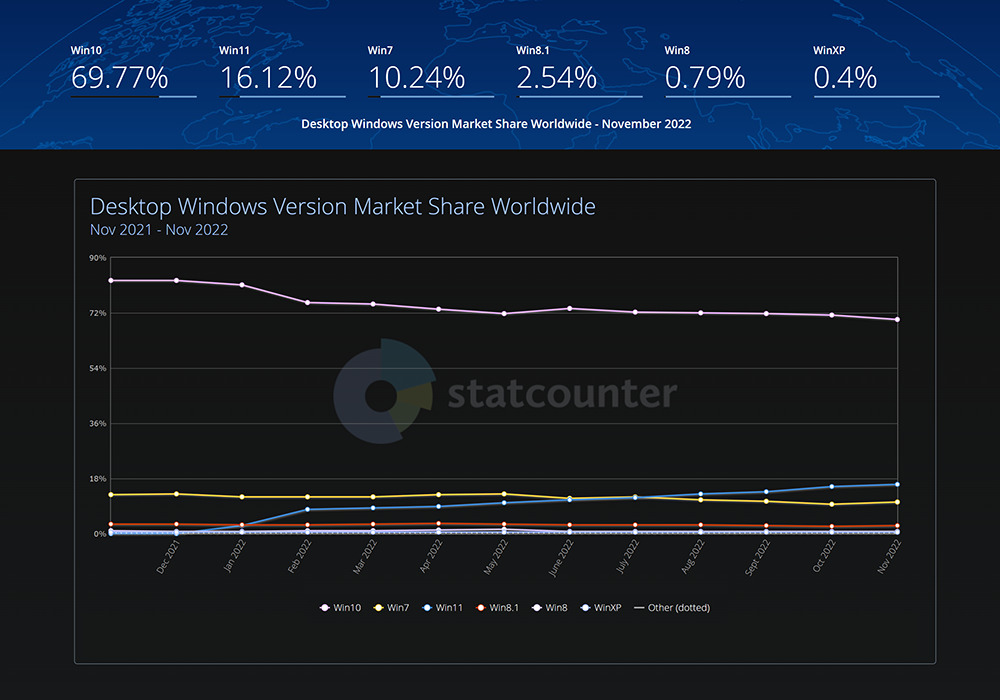Click the Win10 data point for Feb 2022
Image resolution: width=1000 pixels, height=700 pixels.
tap(307, 302)
